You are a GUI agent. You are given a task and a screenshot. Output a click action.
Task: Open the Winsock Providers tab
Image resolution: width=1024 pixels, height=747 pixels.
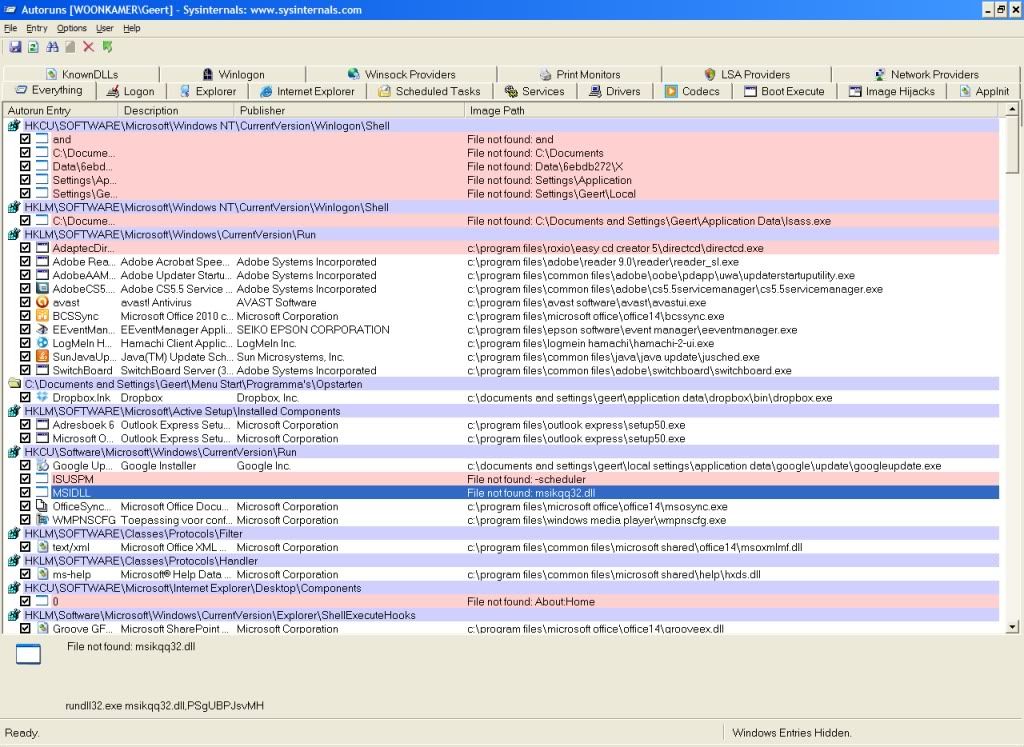tap(402, 74)
